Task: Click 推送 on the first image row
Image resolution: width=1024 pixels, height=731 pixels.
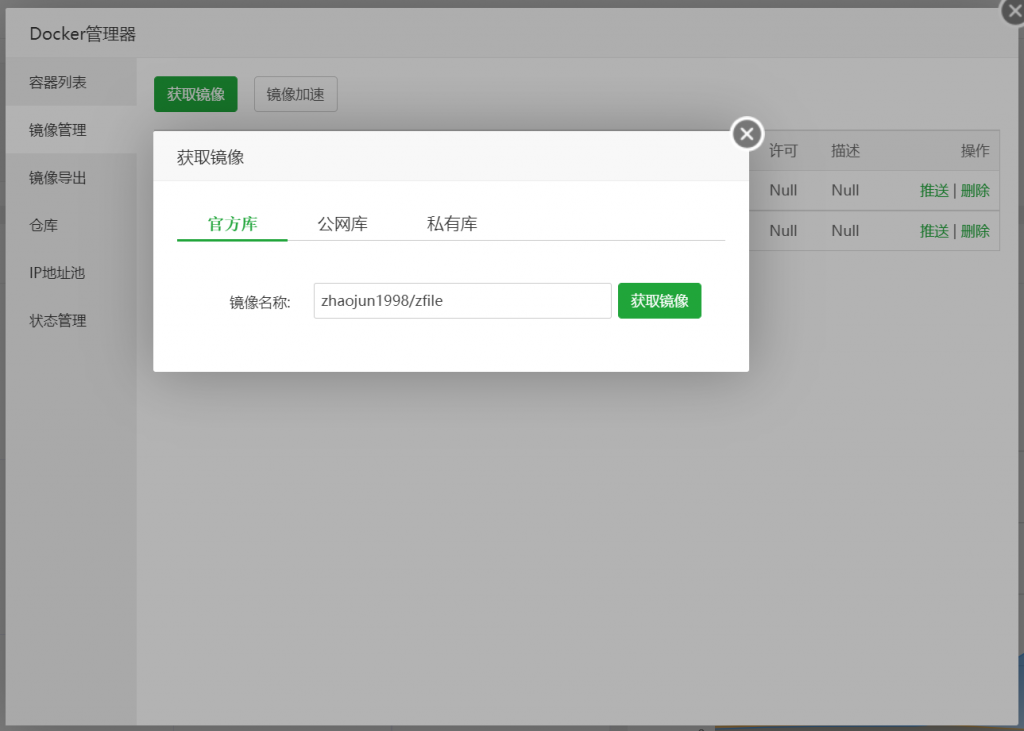Action: [x=933, y=190]
